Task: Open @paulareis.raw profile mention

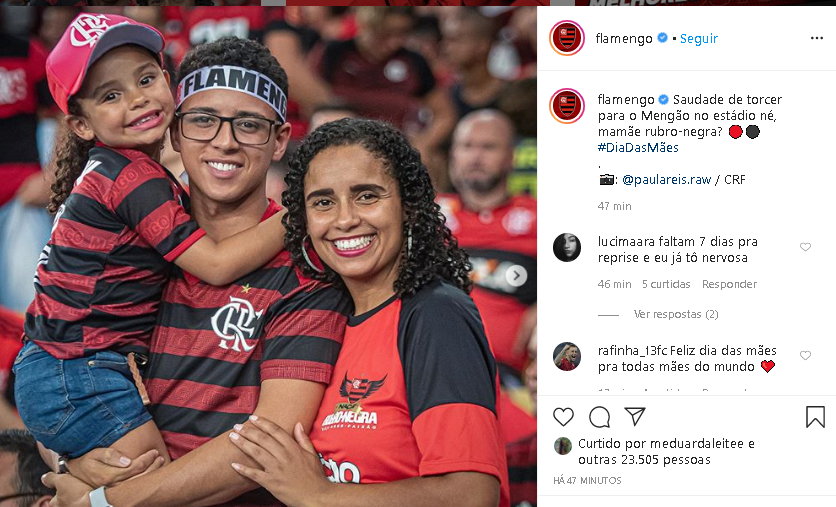Action: pyautogui.click(x=666, y=180)
